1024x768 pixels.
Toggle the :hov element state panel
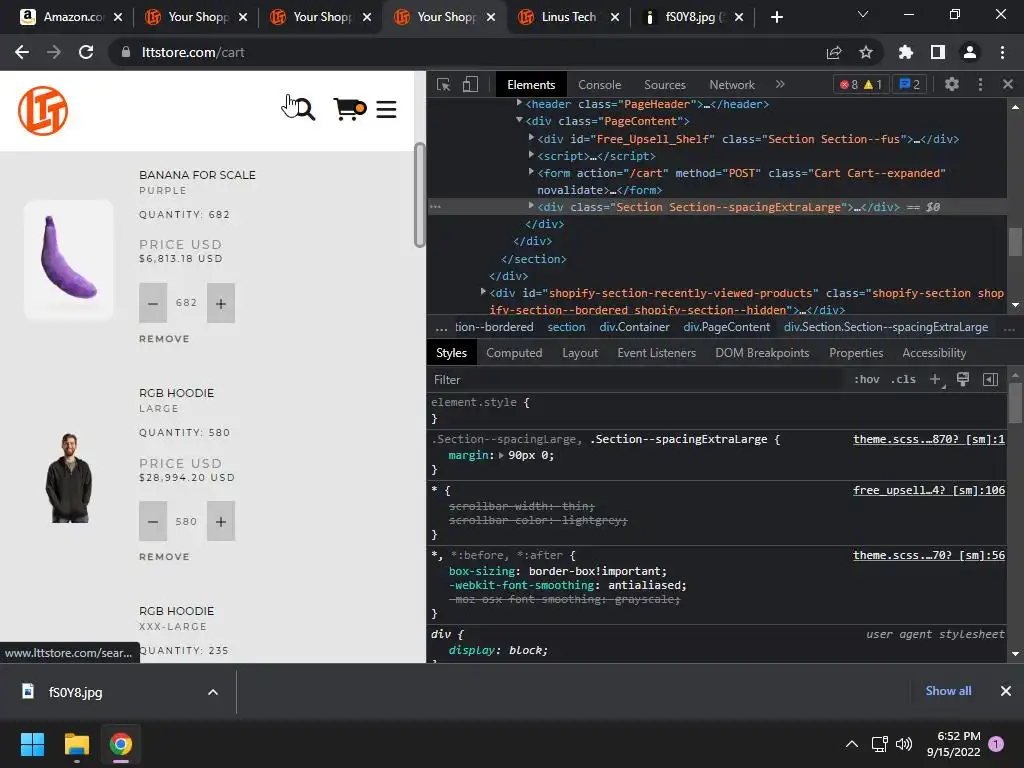(867, 379)
